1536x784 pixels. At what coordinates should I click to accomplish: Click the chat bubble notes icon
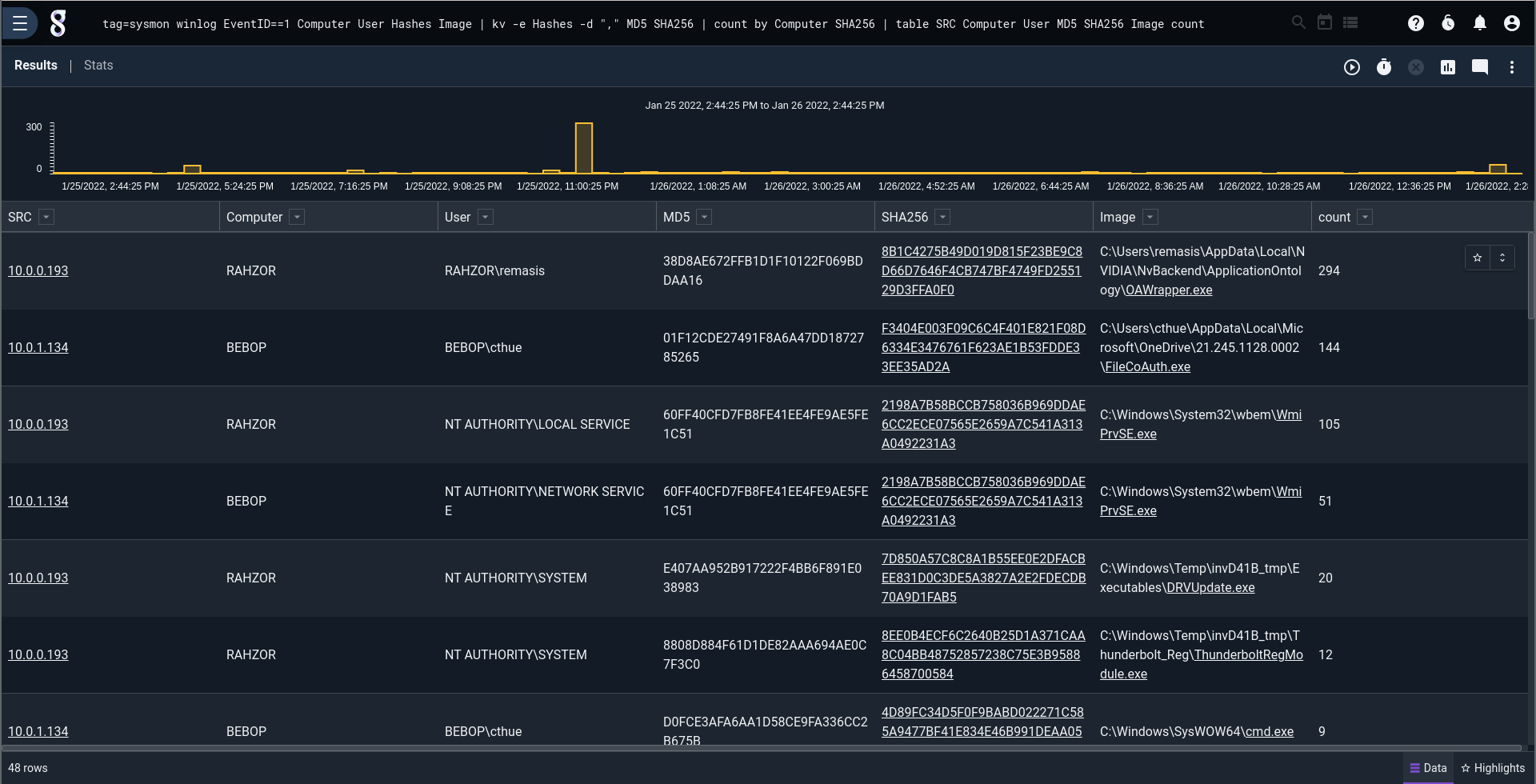[x=1479, y=67]
